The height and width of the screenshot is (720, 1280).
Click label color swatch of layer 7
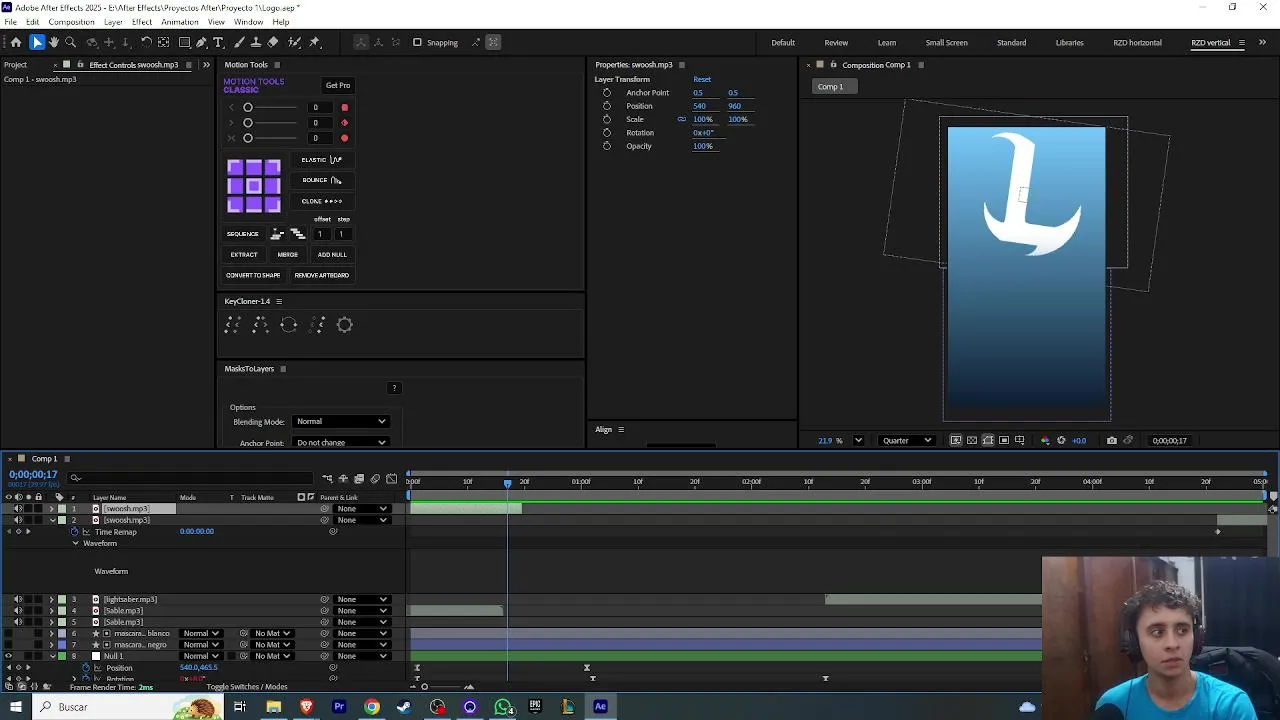(x=62, y=645)
